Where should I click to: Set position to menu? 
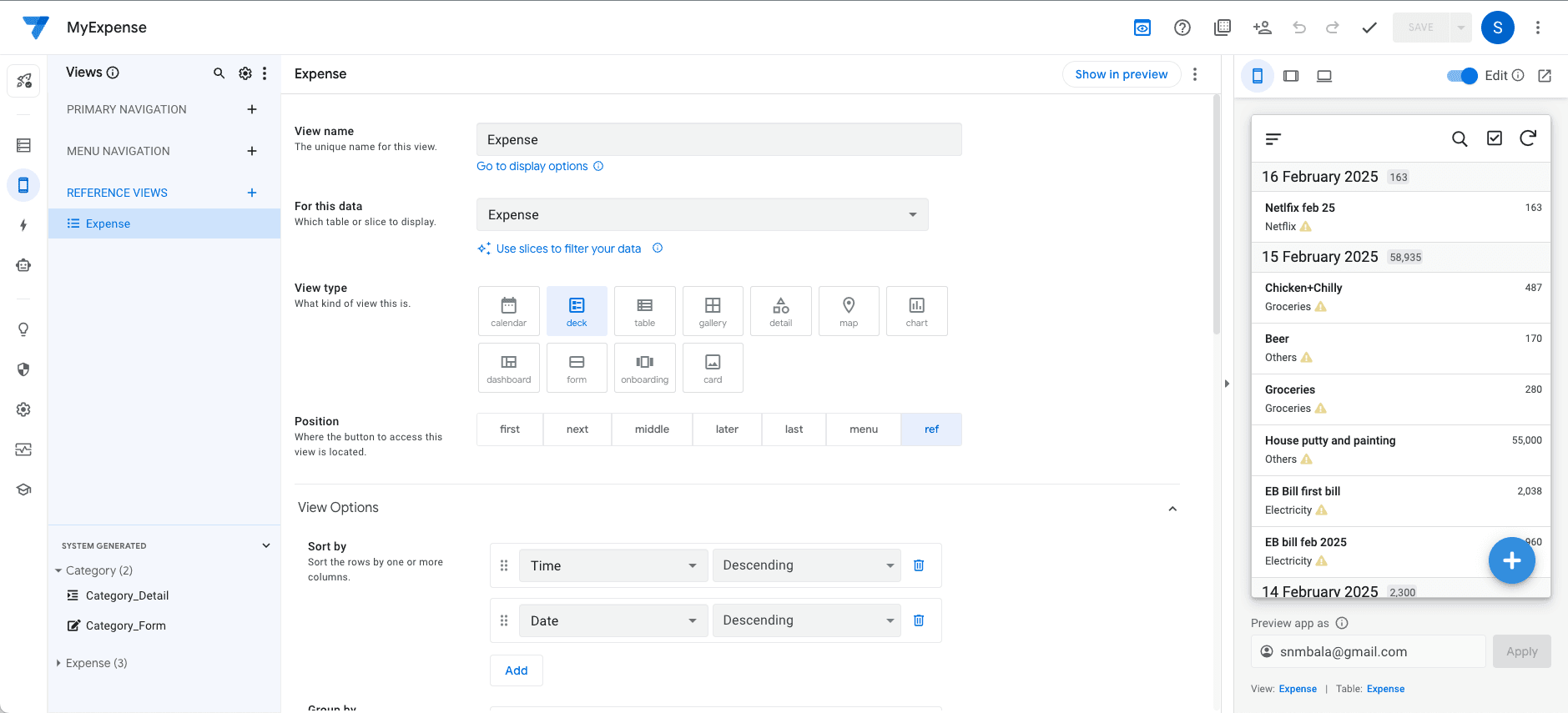(x=864, y=429)
